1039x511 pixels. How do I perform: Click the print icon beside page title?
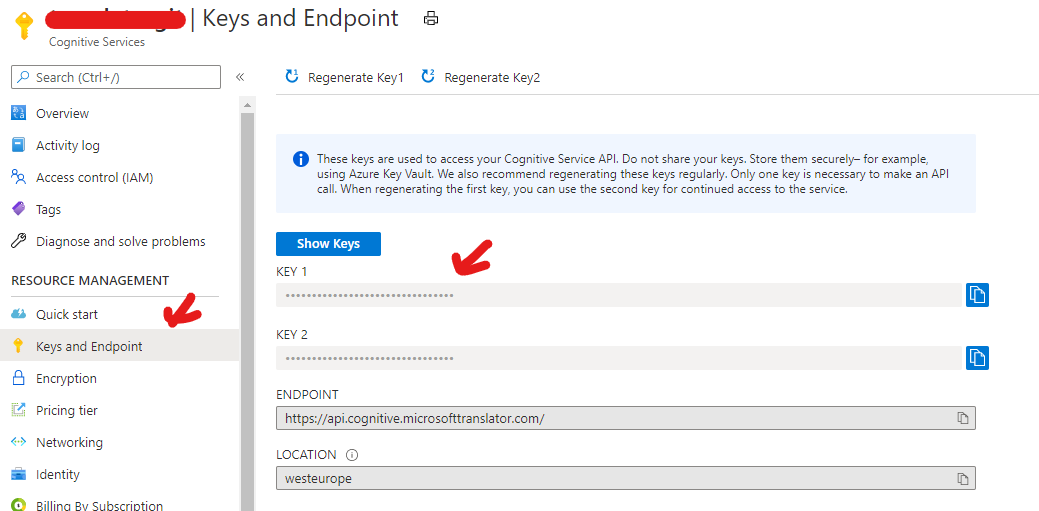pyautogui.click(x=431, y=19)
